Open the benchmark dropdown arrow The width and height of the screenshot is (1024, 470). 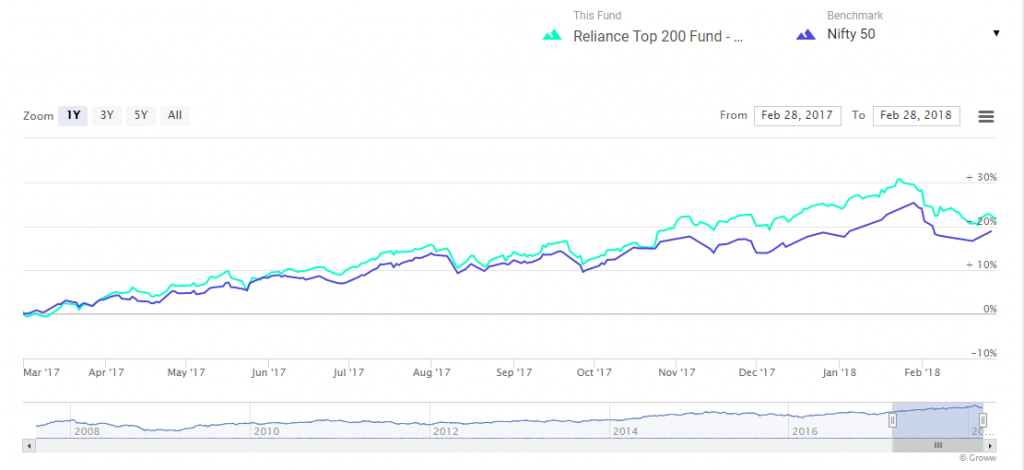point(996,33)
